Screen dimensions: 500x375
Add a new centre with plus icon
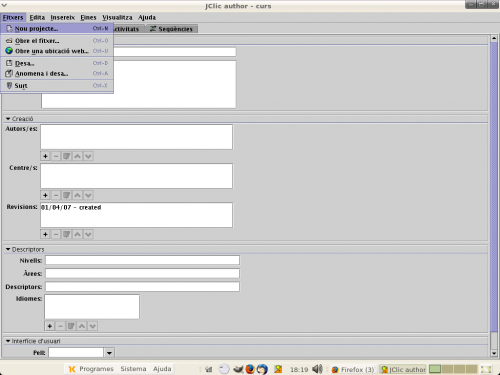45,195
